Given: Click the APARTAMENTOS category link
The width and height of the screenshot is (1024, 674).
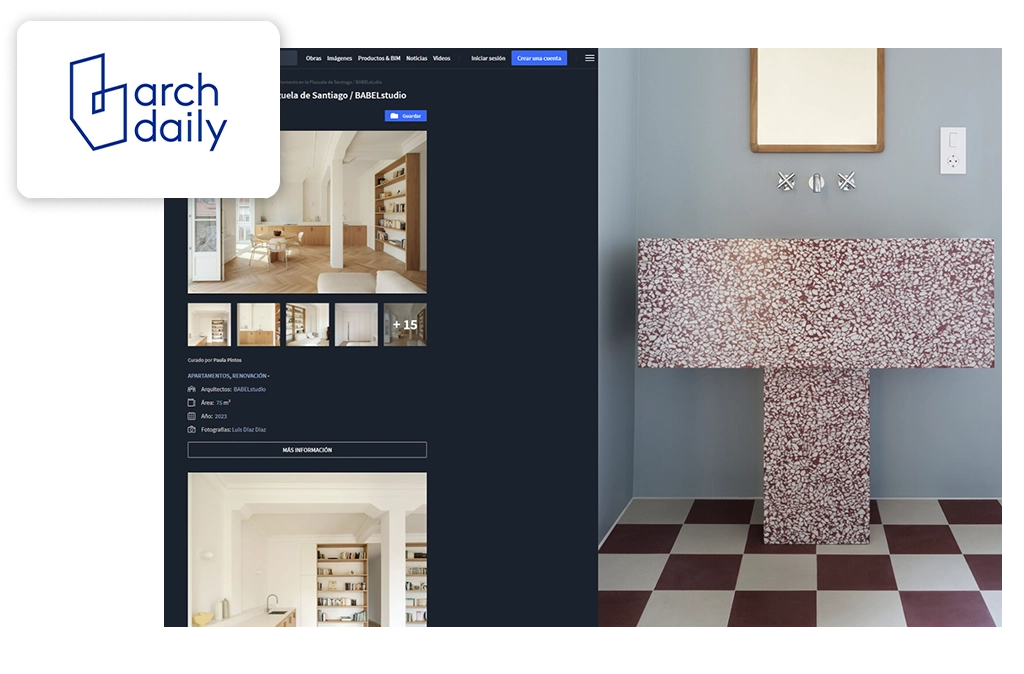Looking at the screenshot, I should coord(208,376).
